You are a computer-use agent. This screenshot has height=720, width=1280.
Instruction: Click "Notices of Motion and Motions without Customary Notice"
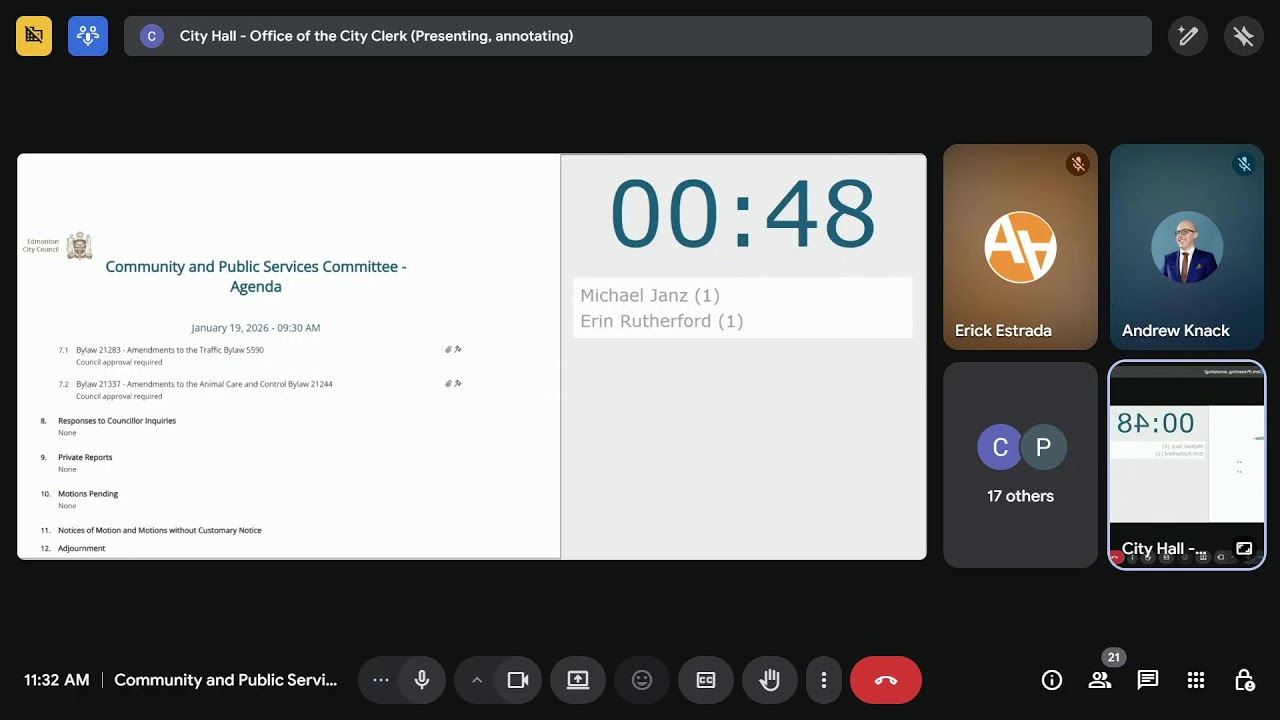pos(160,530)
